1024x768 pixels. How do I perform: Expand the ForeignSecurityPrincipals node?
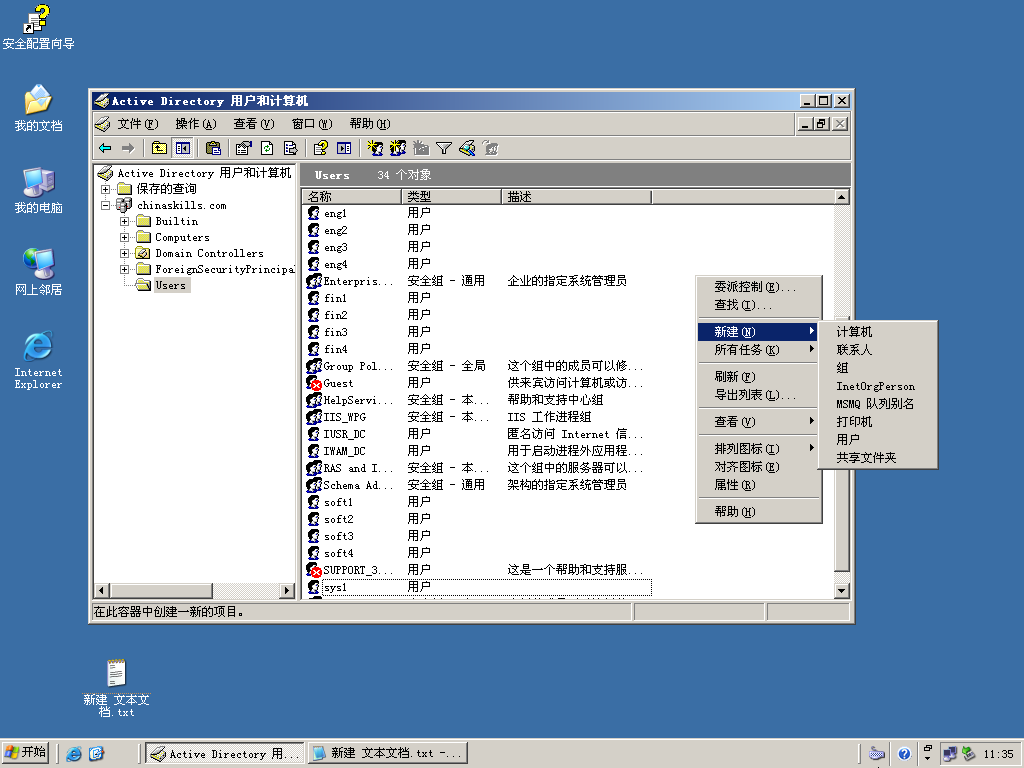click(x=124, y=269)
